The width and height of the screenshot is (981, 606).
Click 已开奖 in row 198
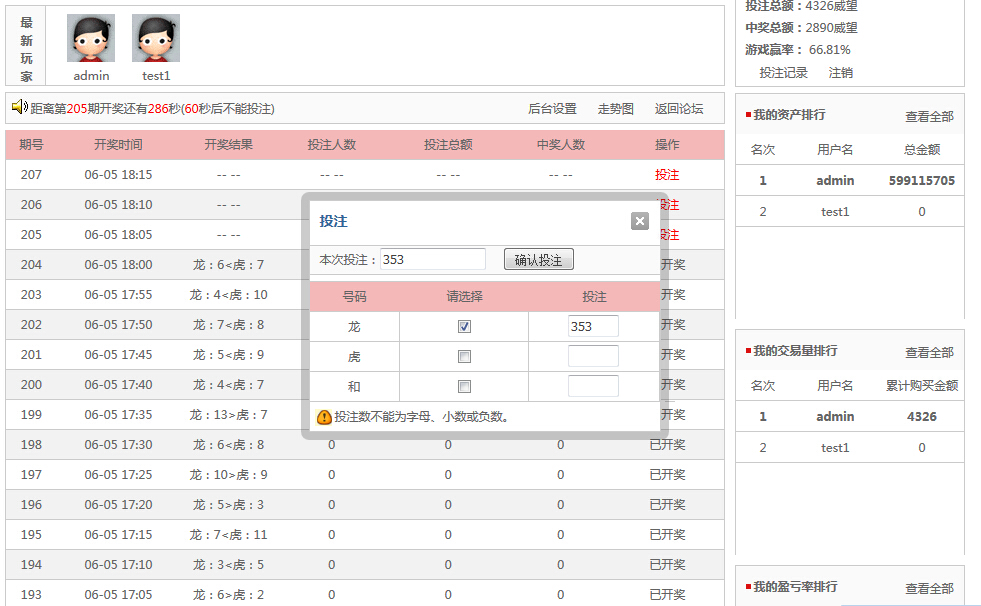tap(667, 445)
